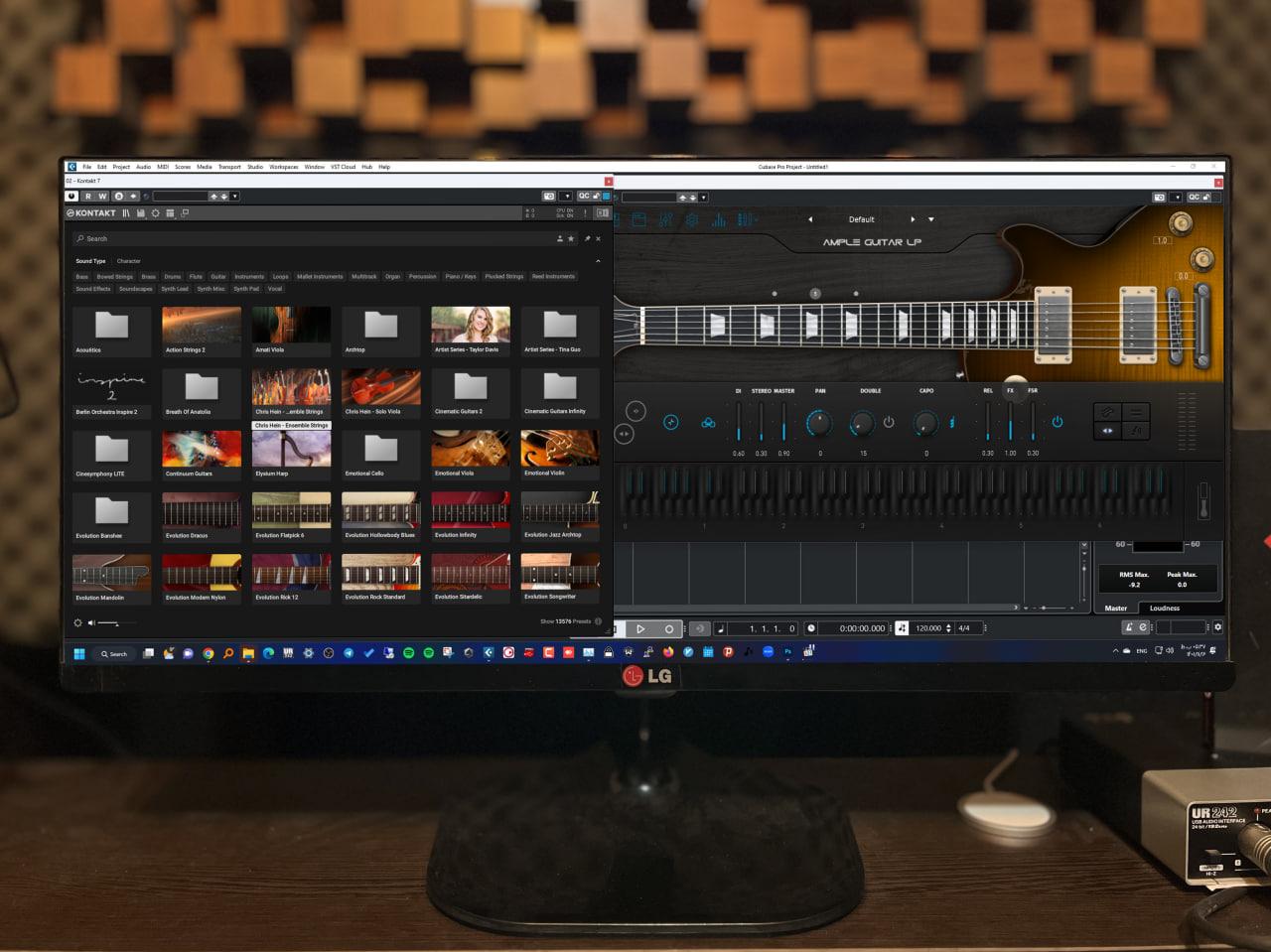Select next Ample Guitar preset arrow
This screenshot has width=1271, height=952.
[913, 219]
